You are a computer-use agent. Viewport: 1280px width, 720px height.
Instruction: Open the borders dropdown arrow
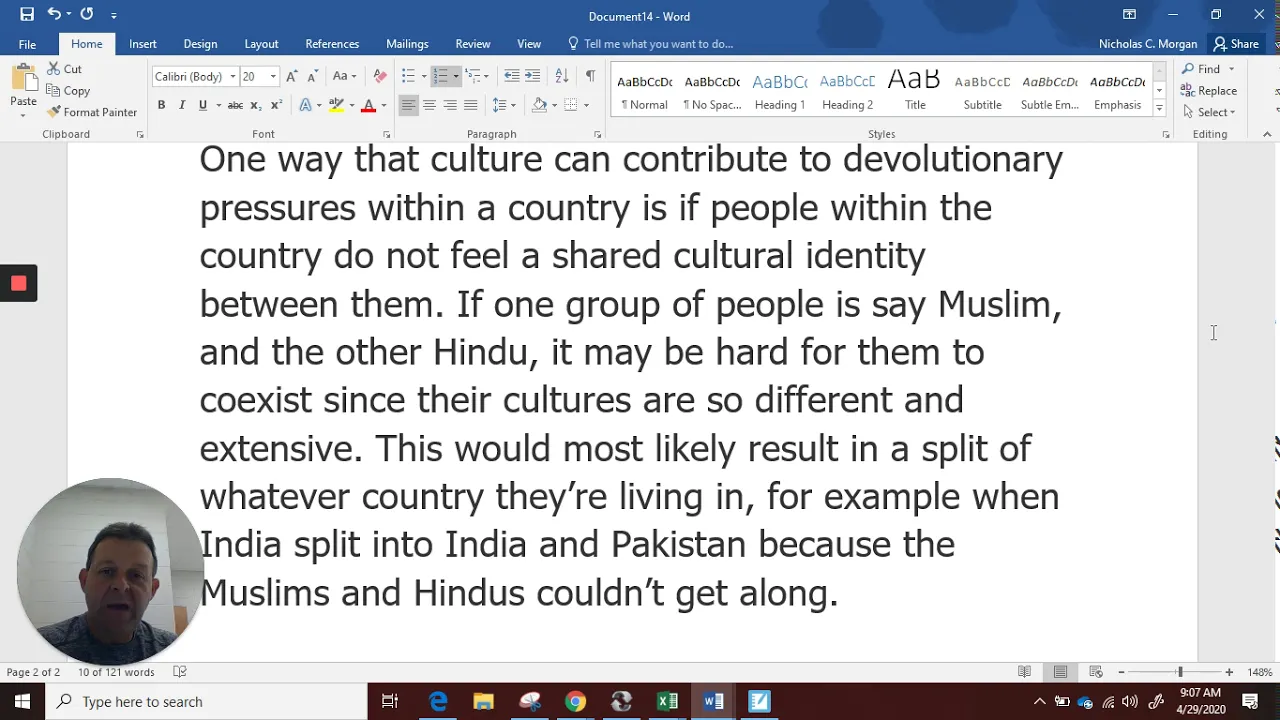(586, 105)
